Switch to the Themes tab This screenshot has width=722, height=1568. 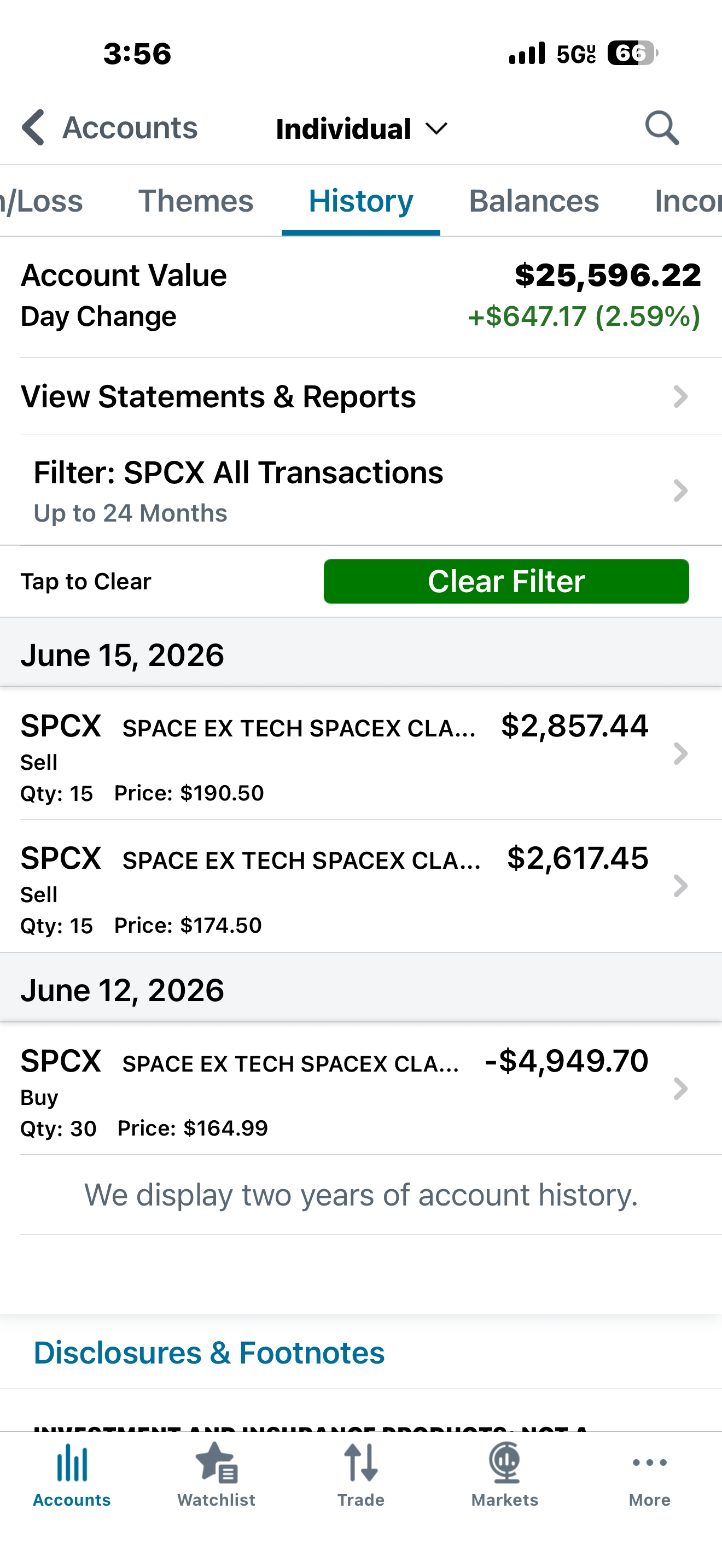195,201
